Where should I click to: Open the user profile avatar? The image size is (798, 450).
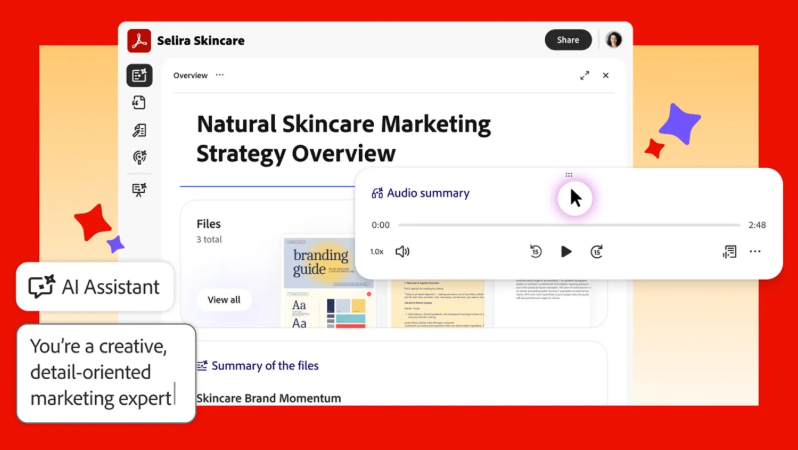[x=614, y=40]
